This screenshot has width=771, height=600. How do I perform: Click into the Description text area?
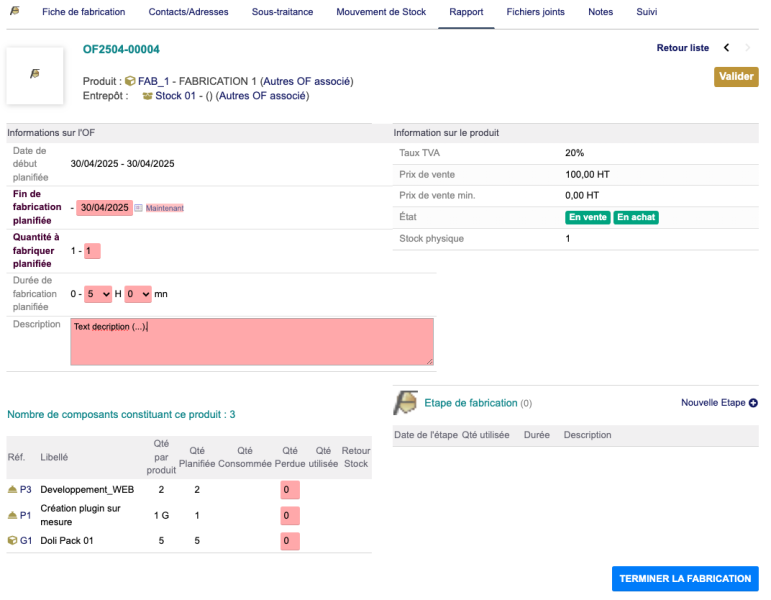pyautogui.click(x=252, y=342)
